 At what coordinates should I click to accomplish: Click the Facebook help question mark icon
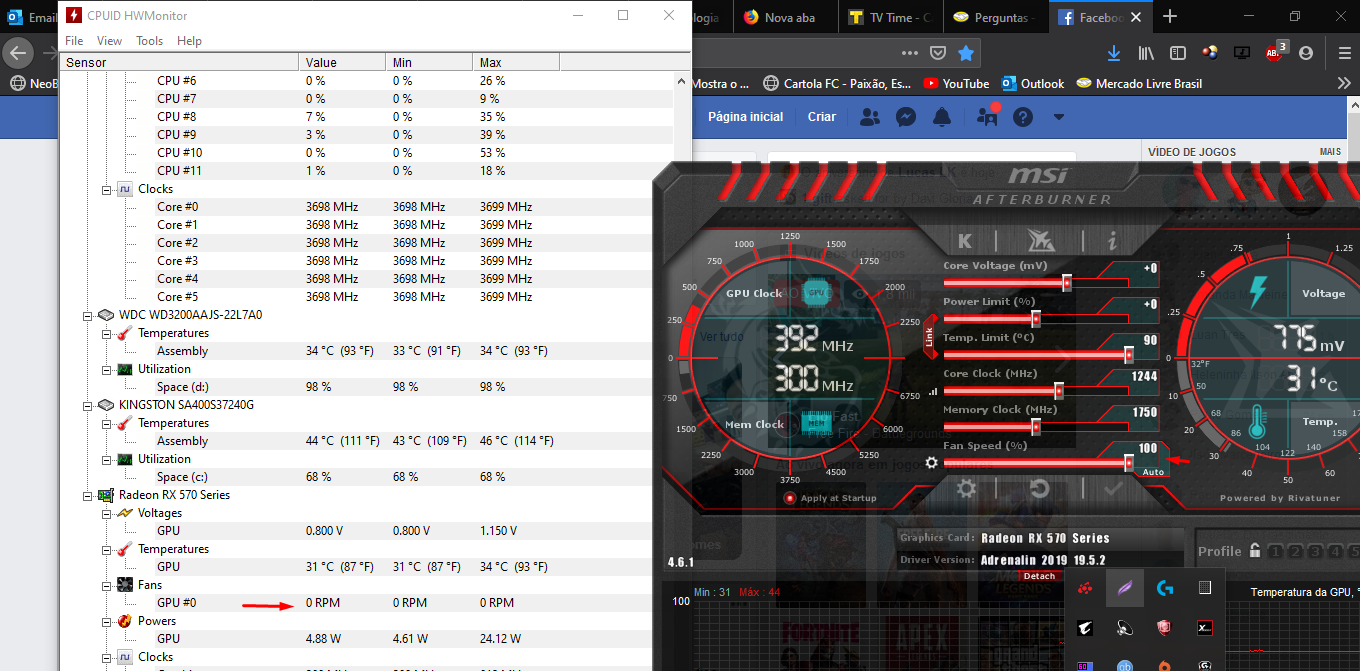1023,117
